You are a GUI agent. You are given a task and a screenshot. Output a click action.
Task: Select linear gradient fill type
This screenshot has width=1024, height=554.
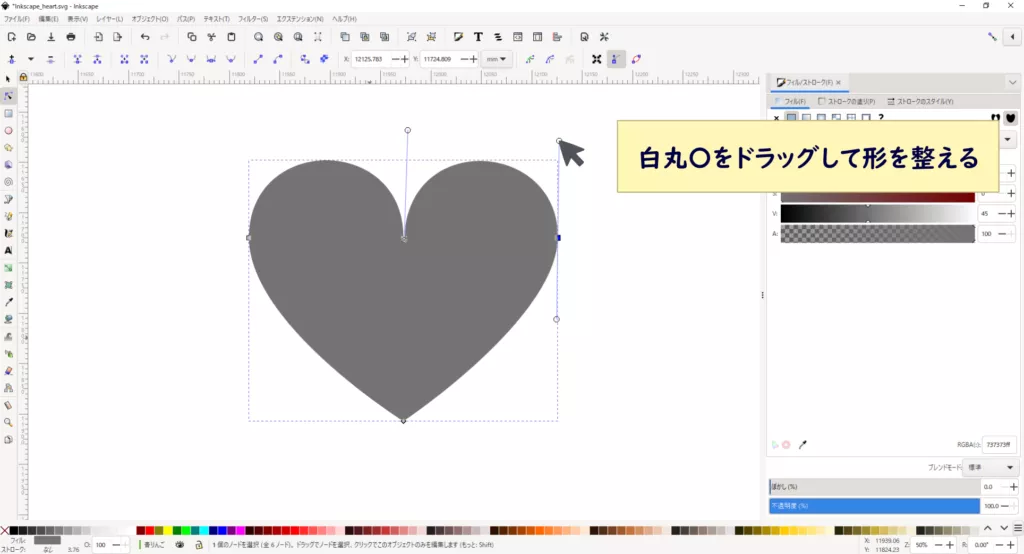807,118
